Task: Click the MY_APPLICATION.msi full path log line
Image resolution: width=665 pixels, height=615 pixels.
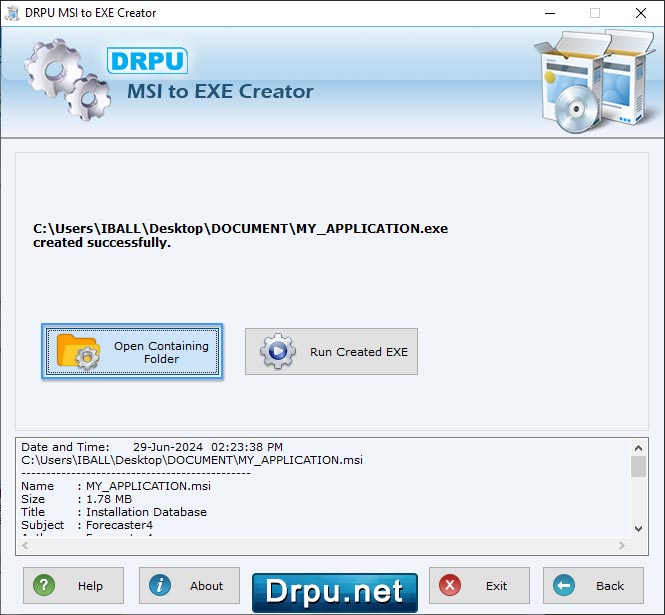Action: pyautogui.click(x=192, y=460)
